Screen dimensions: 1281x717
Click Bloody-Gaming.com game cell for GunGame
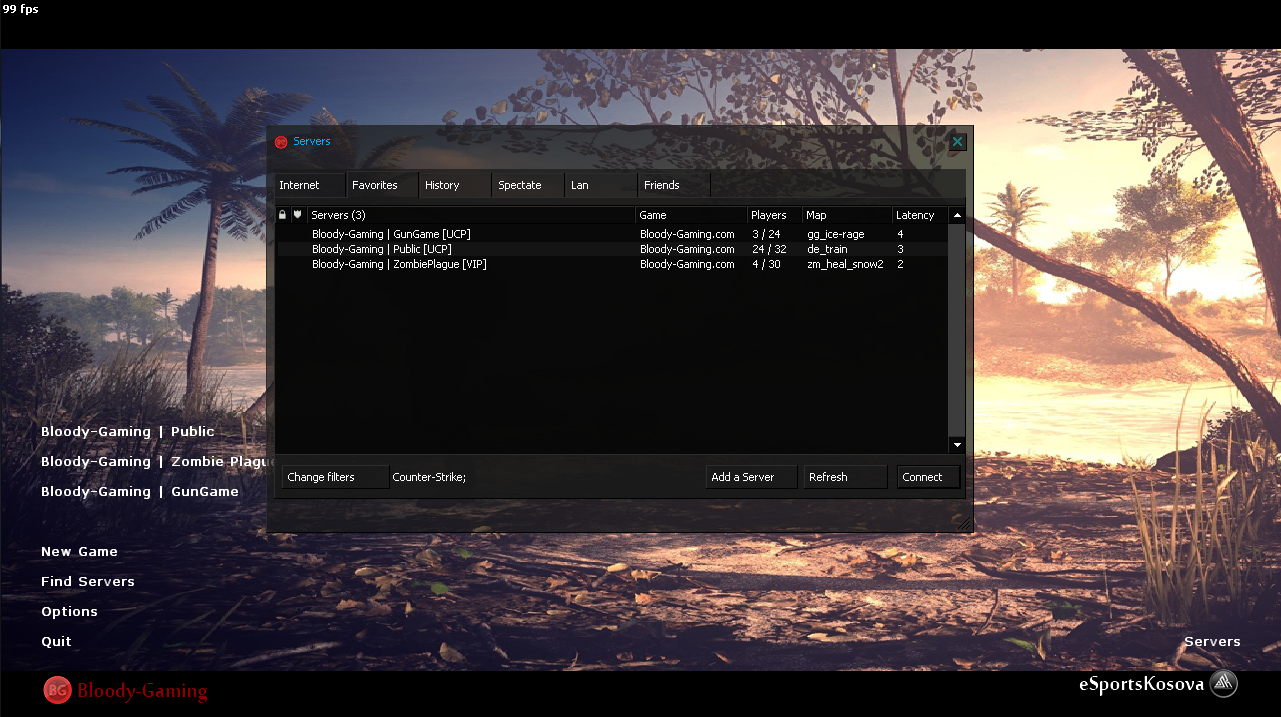pyautogui.click(x=687, y=234)
